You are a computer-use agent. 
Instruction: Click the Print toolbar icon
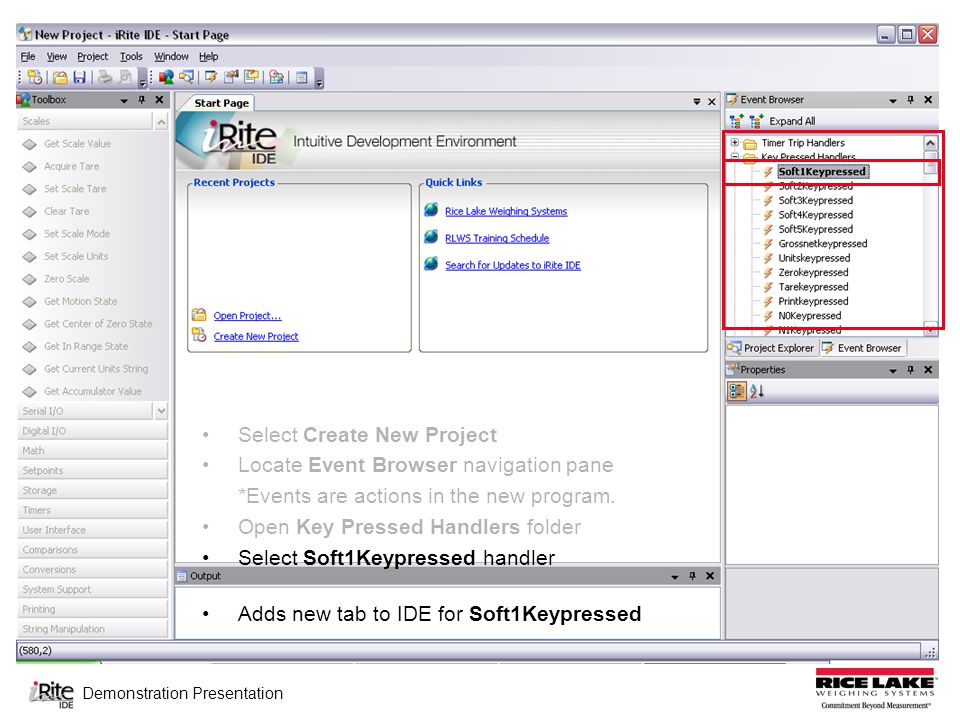105,77
